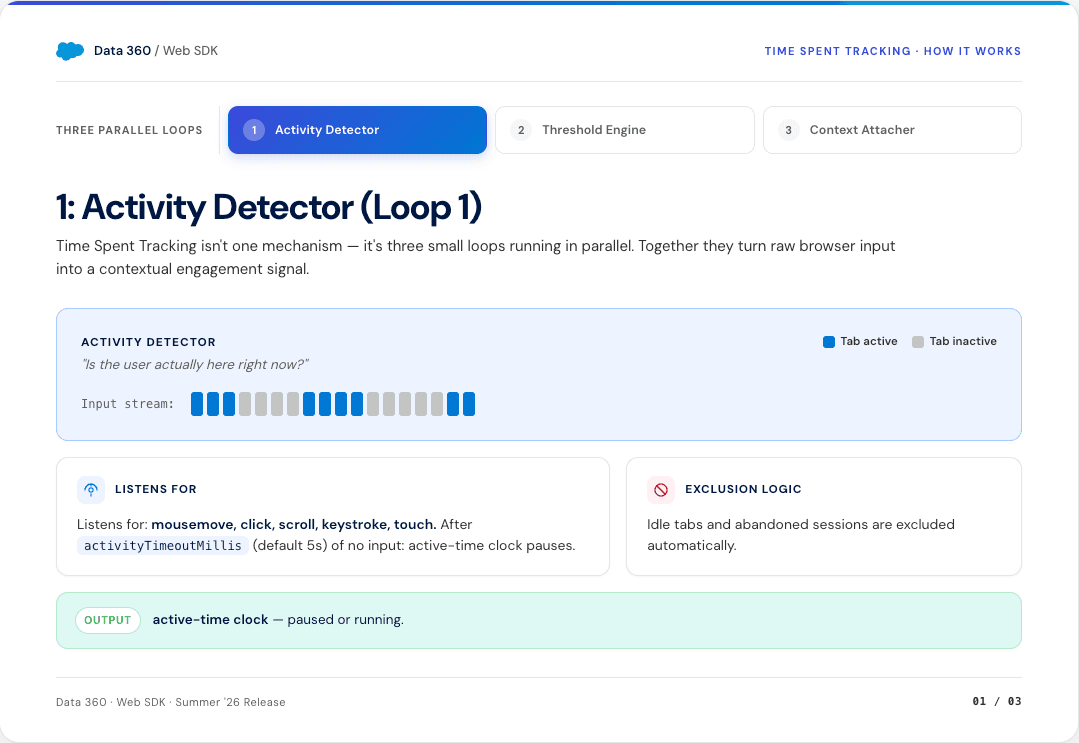The image size is (1079, 743).
Task: Click the first blue input stream bar
Action: 197,404
